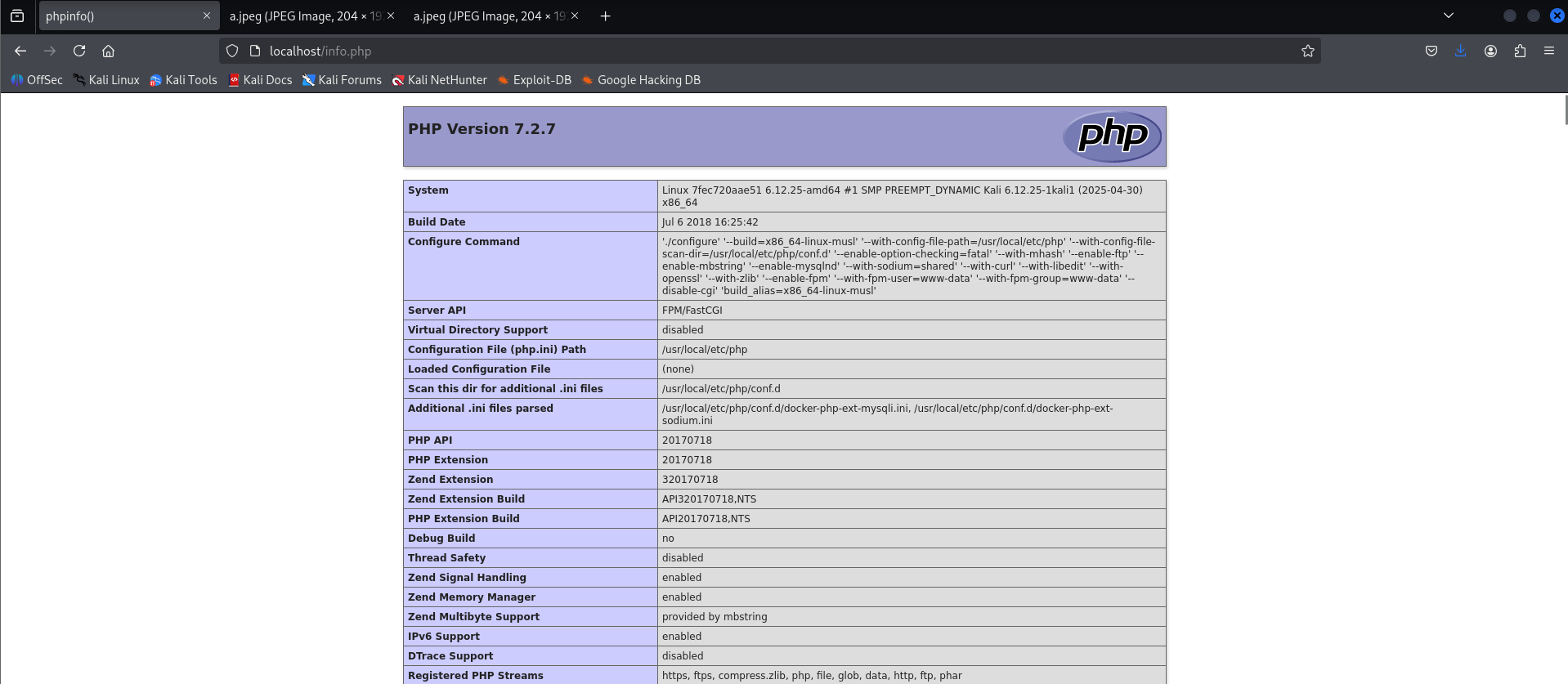Reload the phpinfo page
The height and width of the screenshot is (684, 1568).
(79, 51)
